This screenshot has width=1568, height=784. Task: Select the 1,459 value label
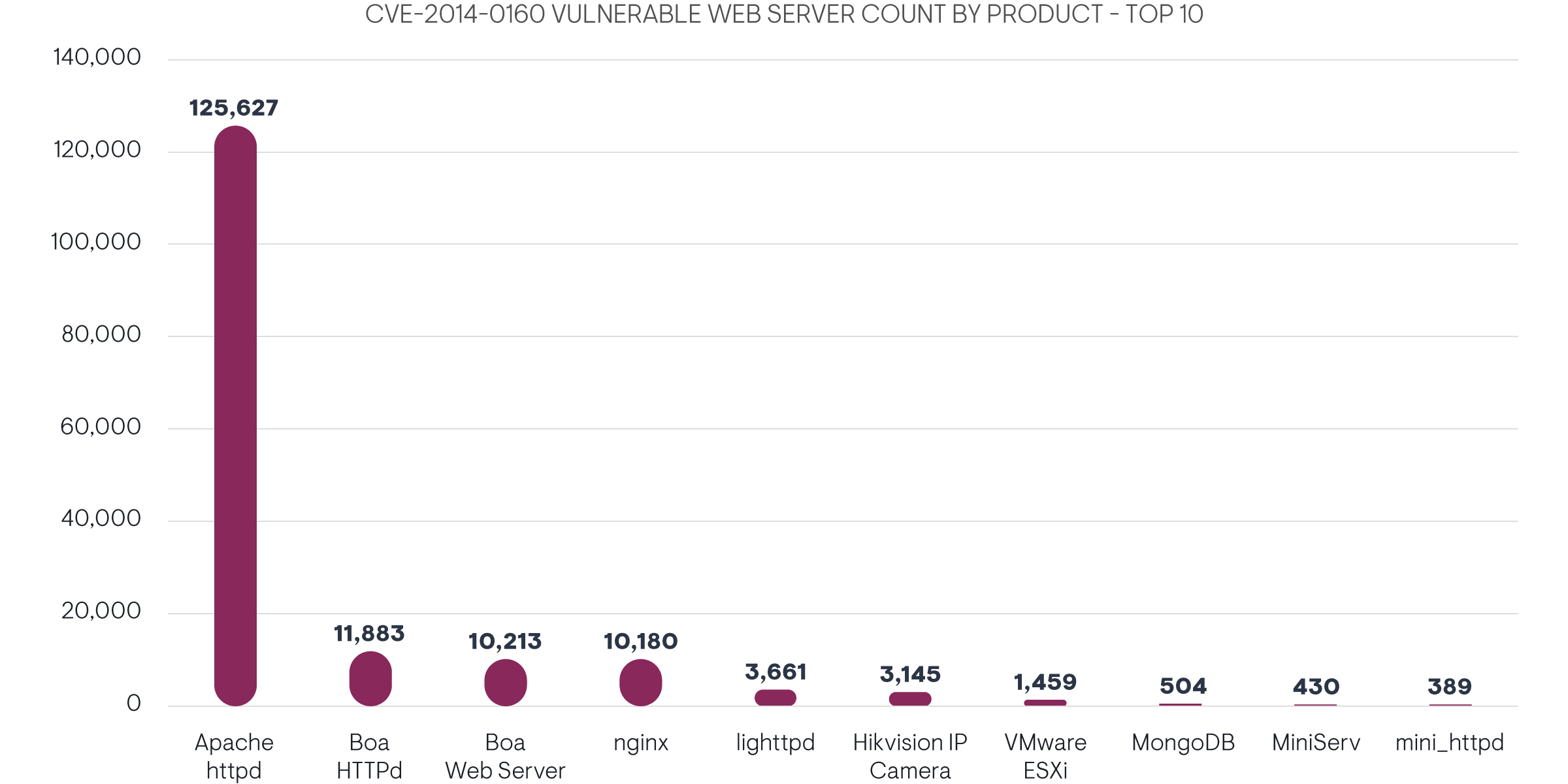click(1045, 682)
